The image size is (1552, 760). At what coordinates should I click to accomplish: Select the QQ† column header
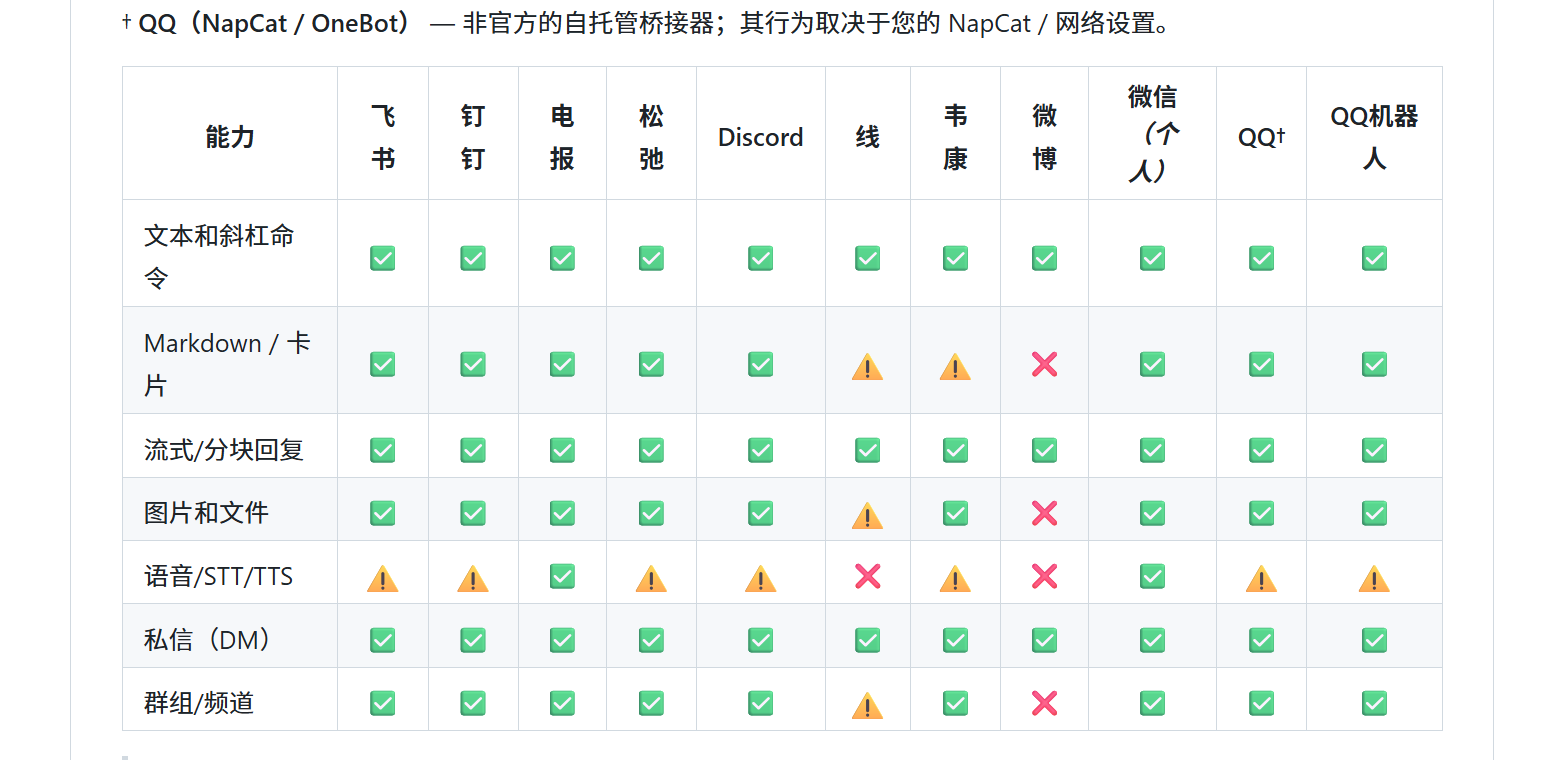tap(1260, 133)
